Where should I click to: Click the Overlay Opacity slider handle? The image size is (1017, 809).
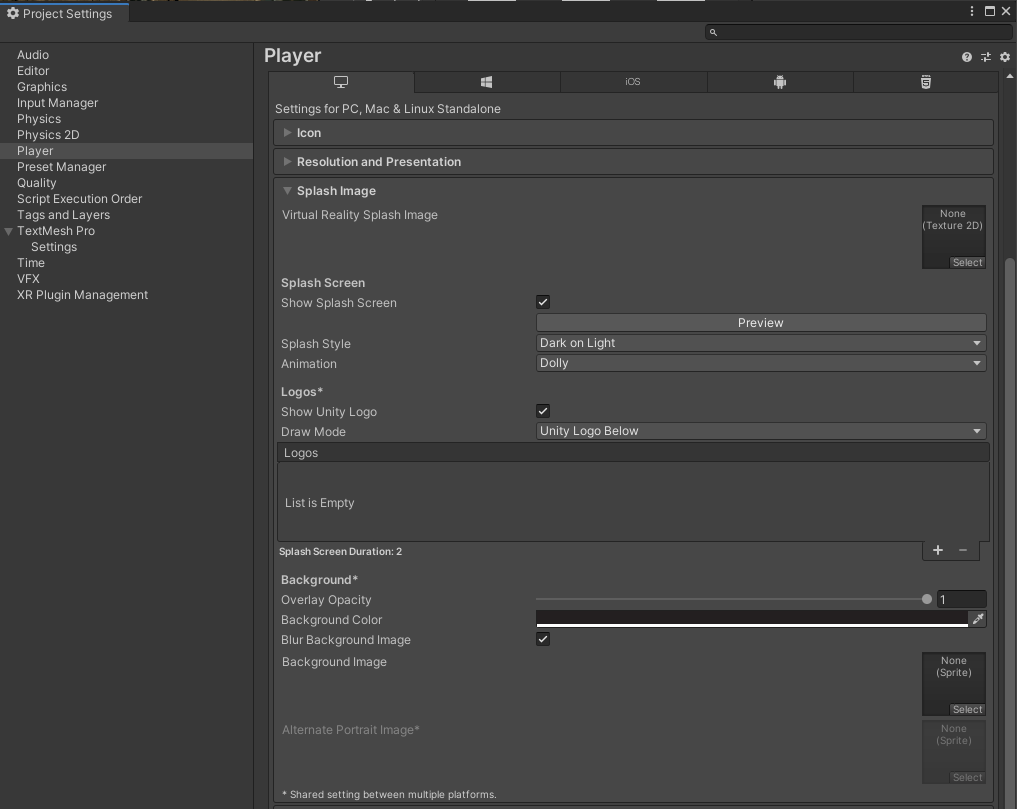[x=927, y=599]
